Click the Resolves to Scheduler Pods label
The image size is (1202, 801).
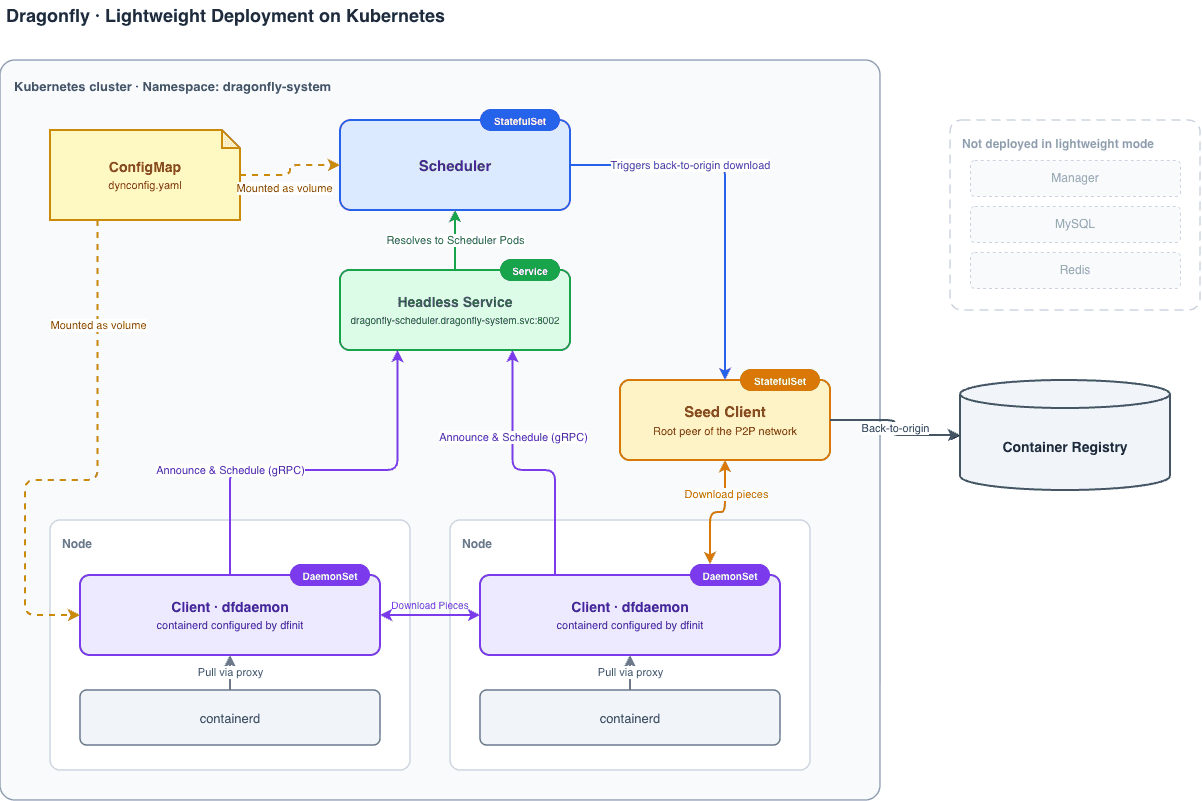(455, 240)
